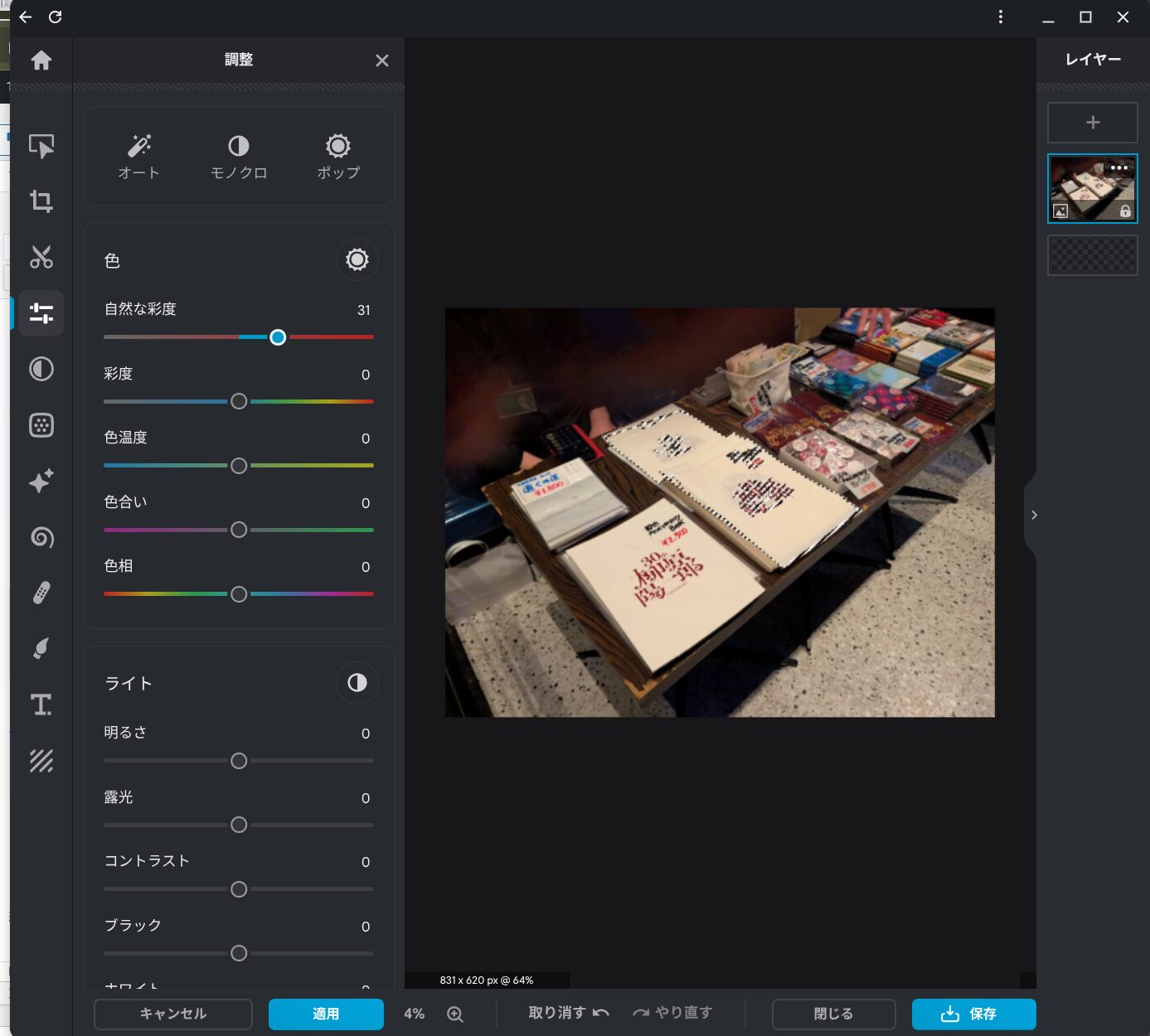
Task: Click the 適用 apply button
Action: (x=326, y=1014)
